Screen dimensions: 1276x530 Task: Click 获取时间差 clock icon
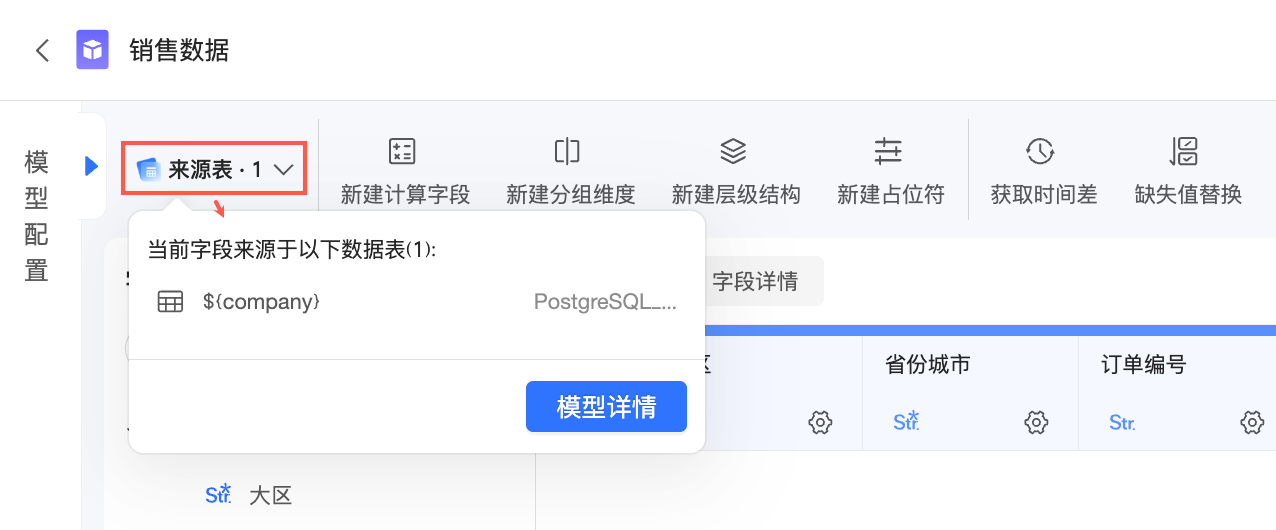click(1040, 151)
